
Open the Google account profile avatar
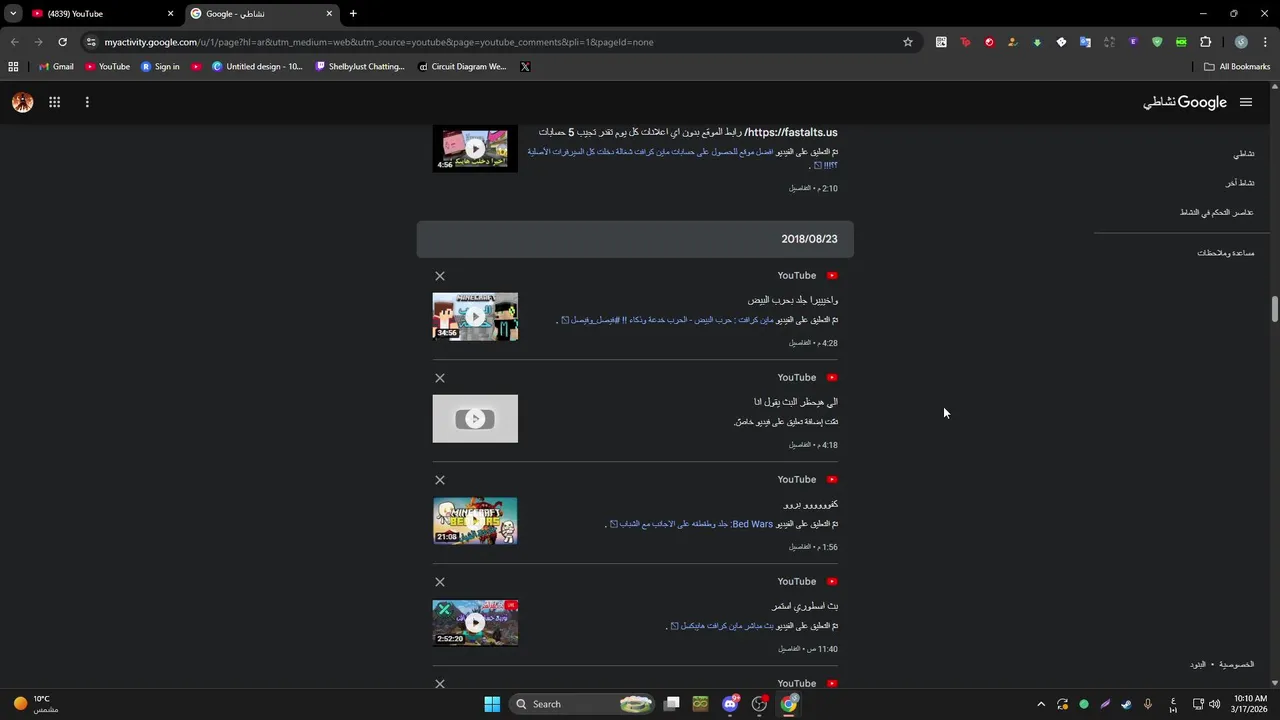point(22,102)
